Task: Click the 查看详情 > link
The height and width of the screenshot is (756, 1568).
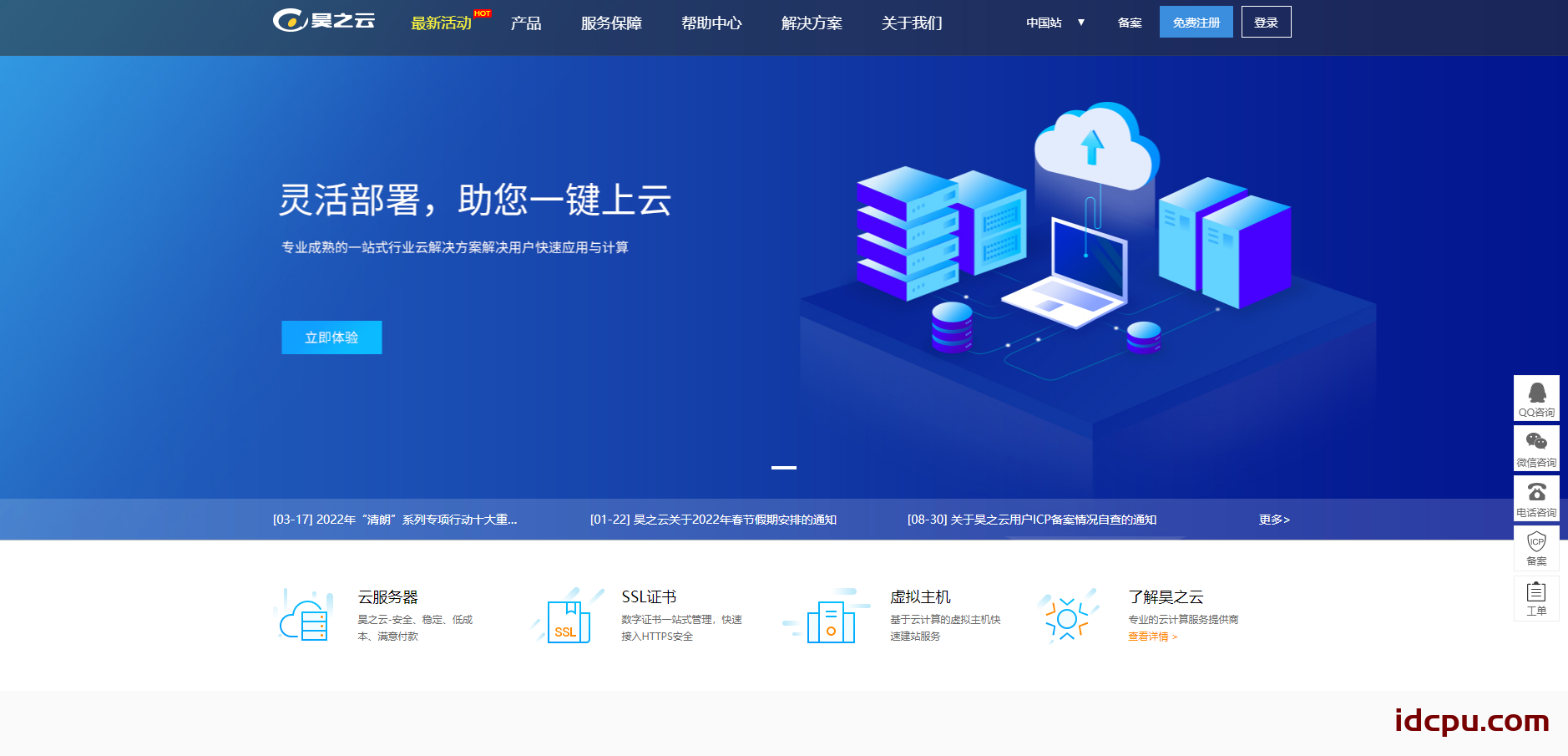Action: [1153, 637]
